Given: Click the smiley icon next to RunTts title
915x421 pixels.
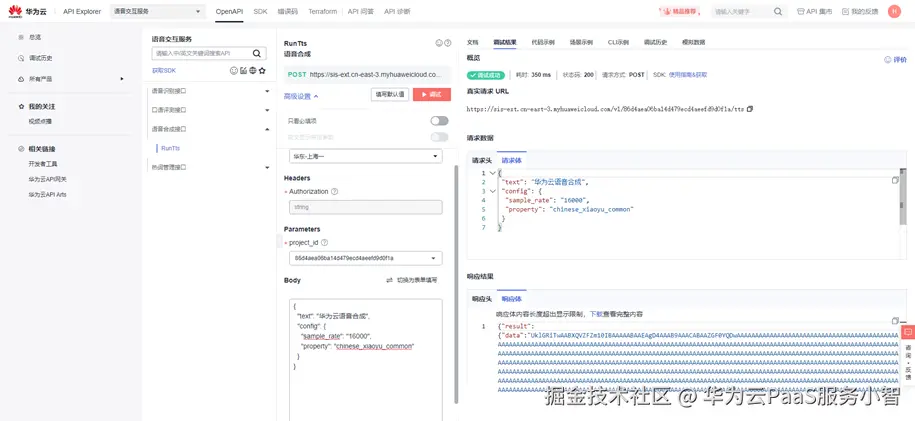Looking at the screenshot, I should click(x=439, y=43).
